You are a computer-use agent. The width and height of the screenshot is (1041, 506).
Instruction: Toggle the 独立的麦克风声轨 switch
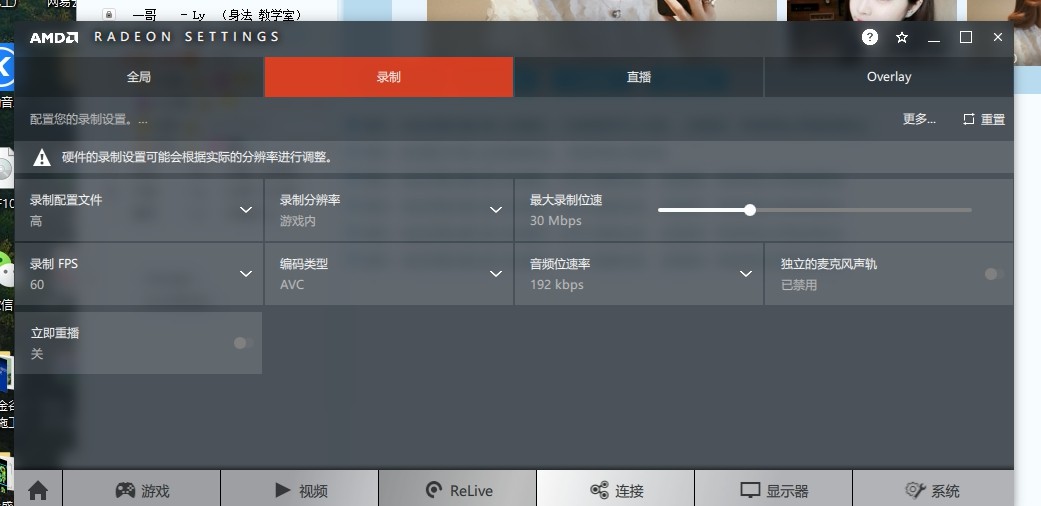994,274
